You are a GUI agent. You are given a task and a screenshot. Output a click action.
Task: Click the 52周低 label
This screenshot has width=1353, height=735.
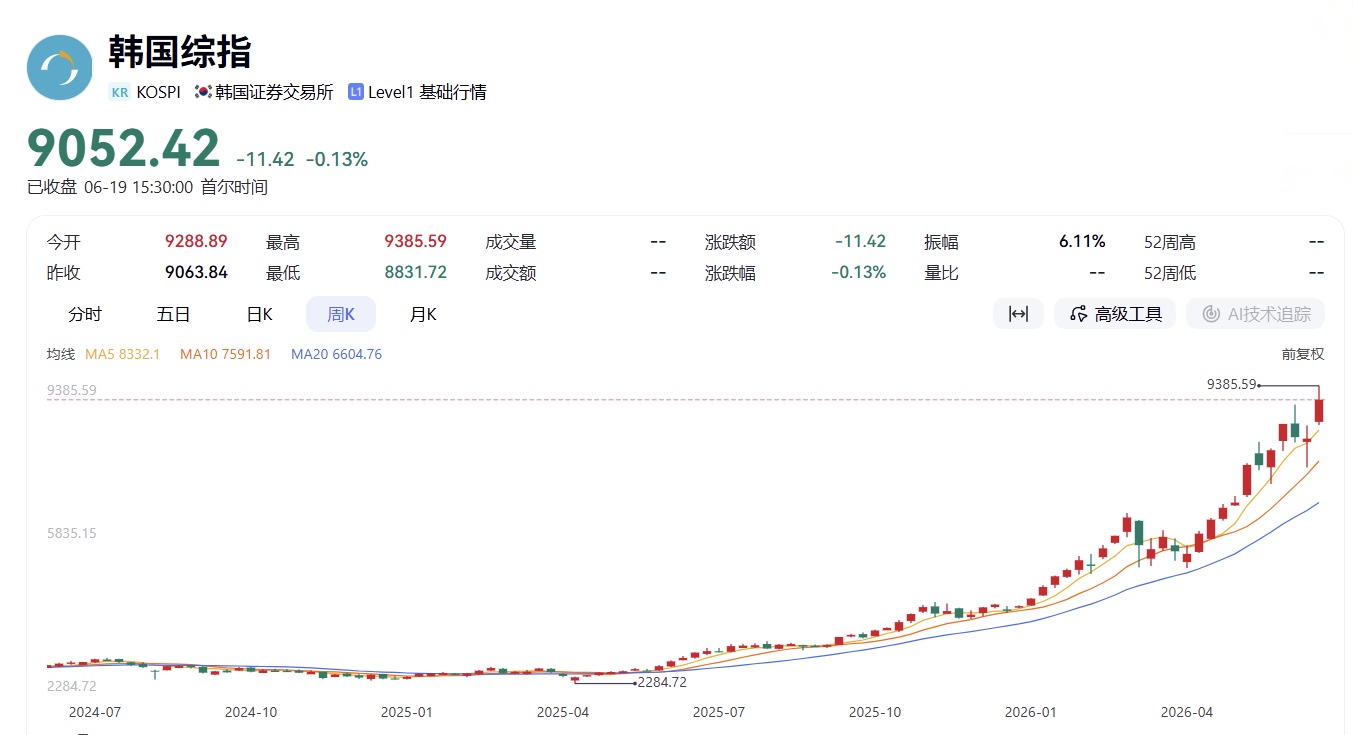pyautogui.click(x=1170, y=273)
